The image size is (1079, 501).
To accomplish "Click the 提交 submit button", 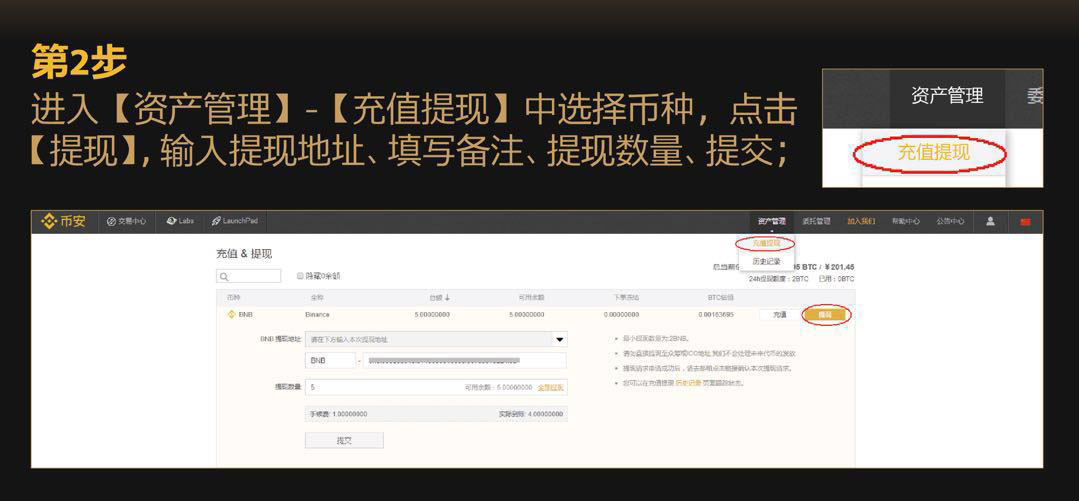I will pyautogui.click(x=344, y=440).
